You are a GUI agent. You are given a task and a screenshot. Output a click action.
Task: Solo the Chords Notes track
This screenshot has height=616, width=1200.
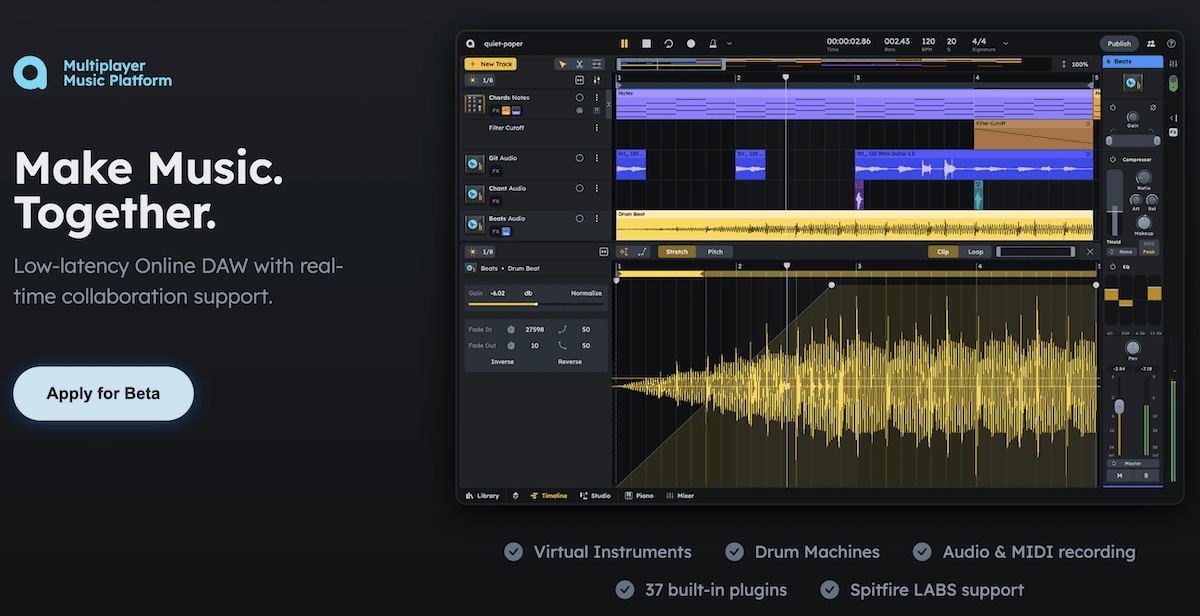pyautogui.click(x=580, y=97)
